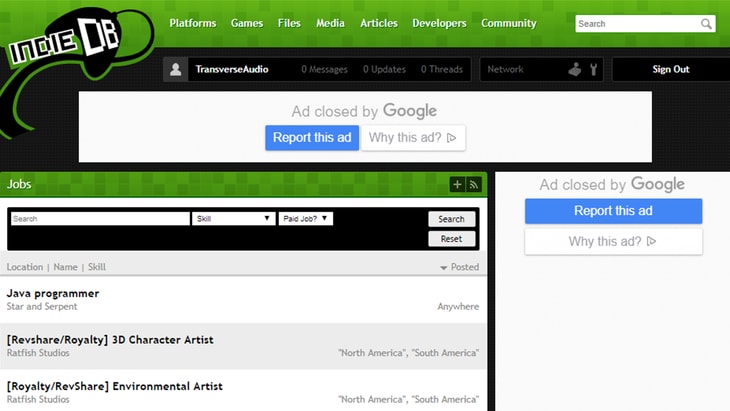The width and height of the screenshot is (730, 411).
Task: Click the Search button in Jobs filter
Action: (x=451, y=219)
